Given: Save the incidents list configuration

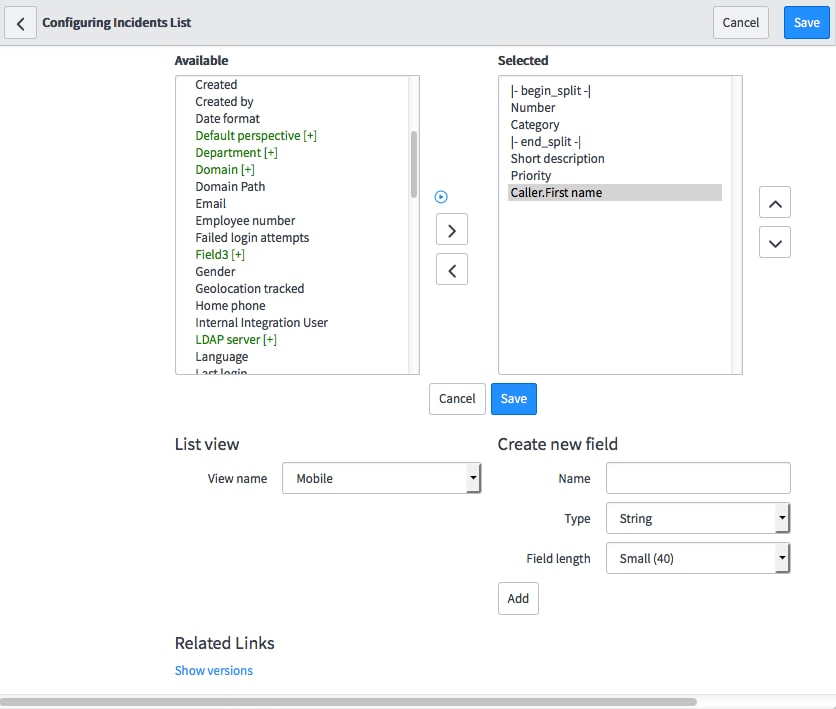Looking at the screenshot, I should pyautogui.click(x=806, y=22).
